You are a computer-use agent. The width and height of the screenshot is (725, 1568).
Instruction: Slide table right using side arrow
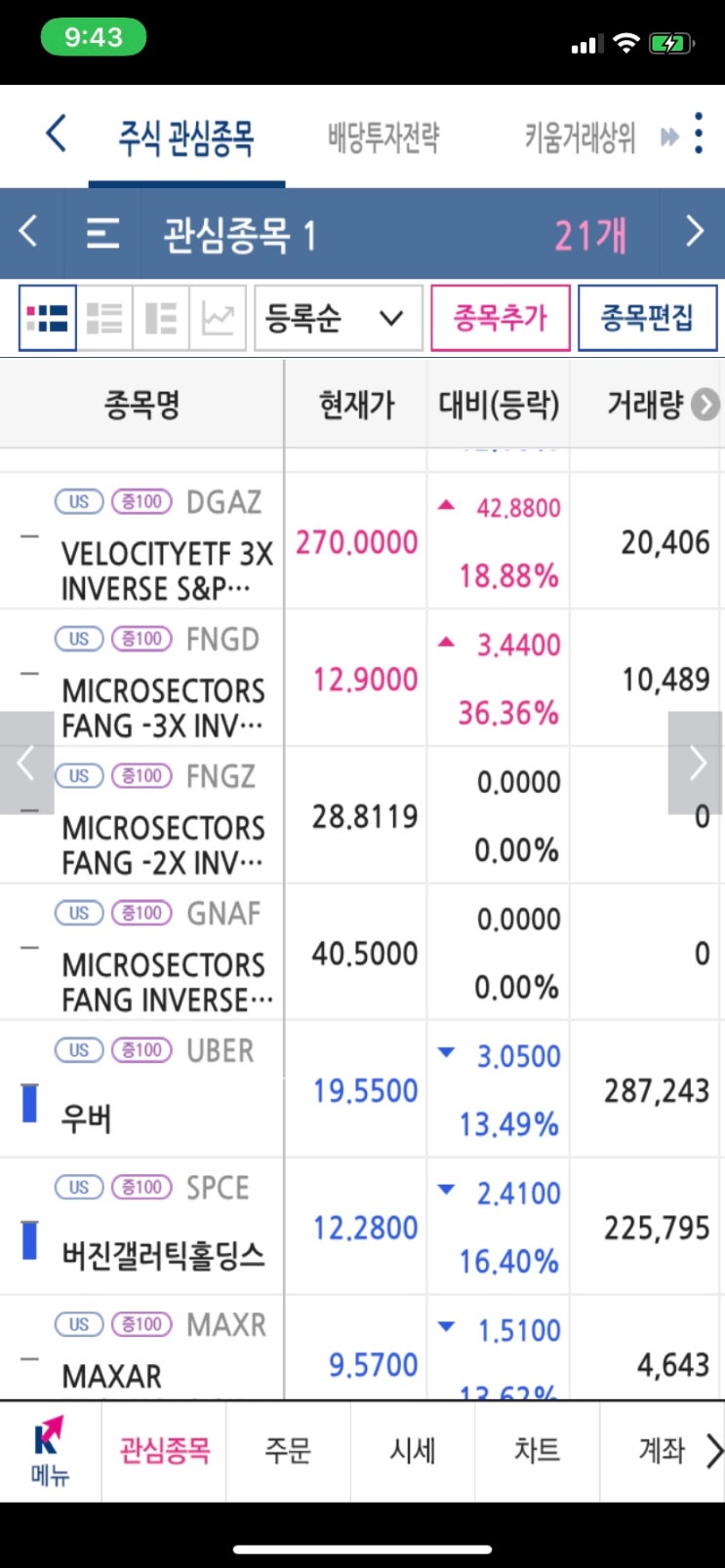click(x=696, y=763)
